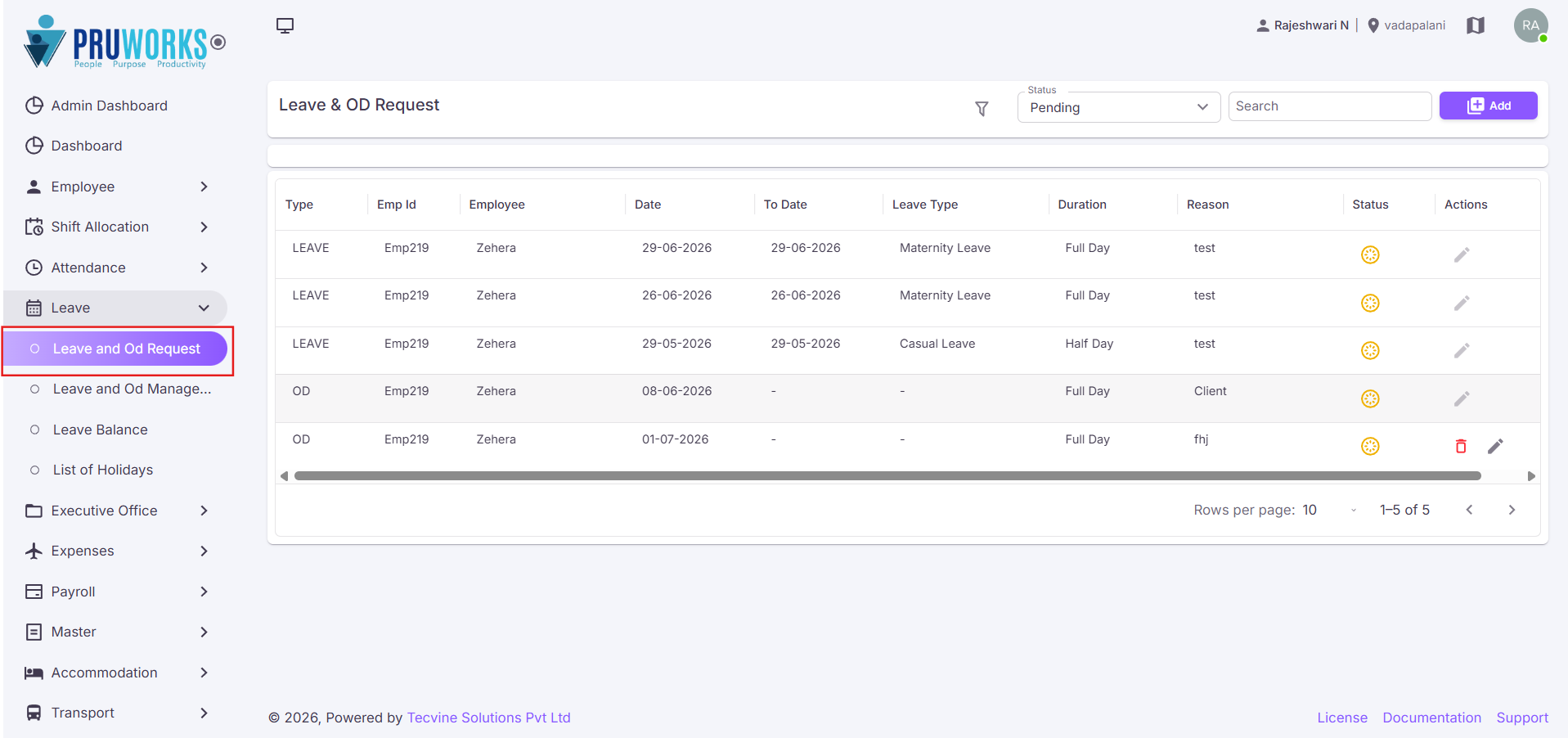This screenshot has height=738, width=1568.
Task: Click the PruWorks logo
Action: point(115,42)
